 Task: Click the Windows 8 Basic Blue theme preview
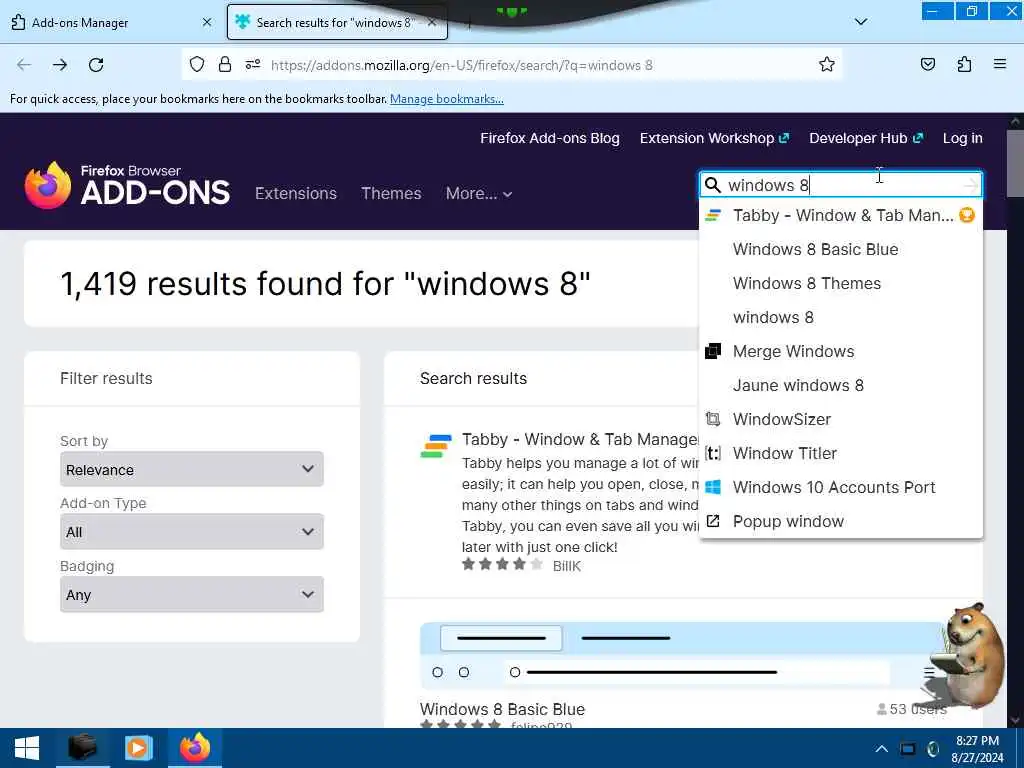[x=682, y=656]
